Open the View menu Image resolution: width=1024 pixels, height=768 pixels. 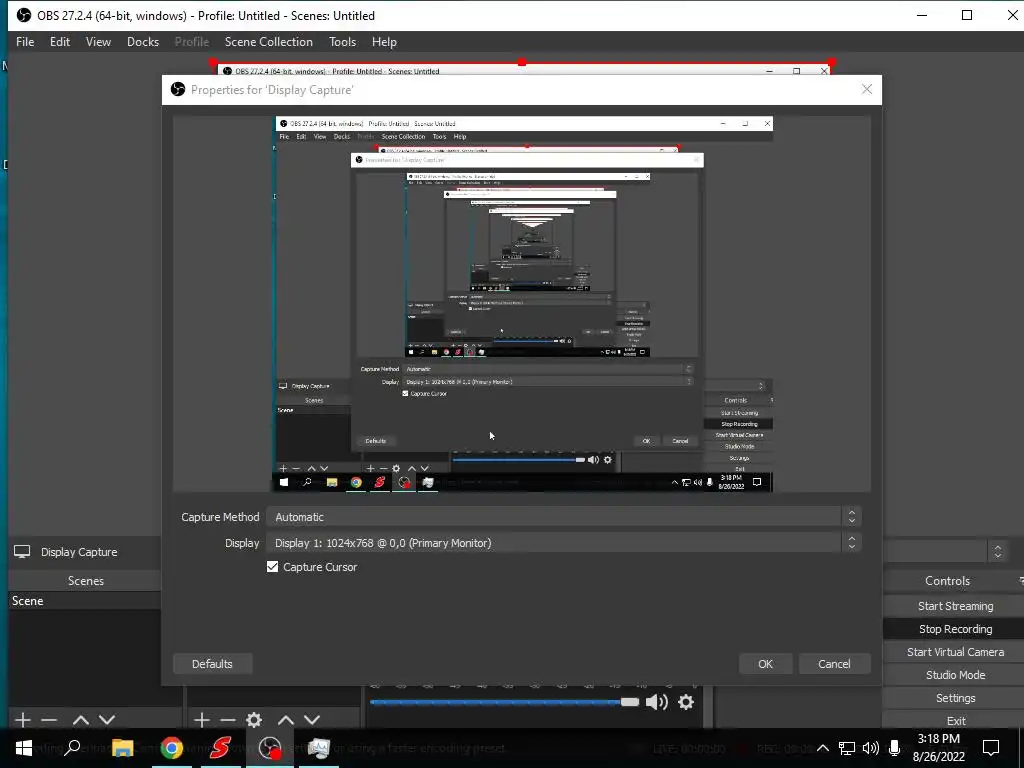click(x=98, y=42)
